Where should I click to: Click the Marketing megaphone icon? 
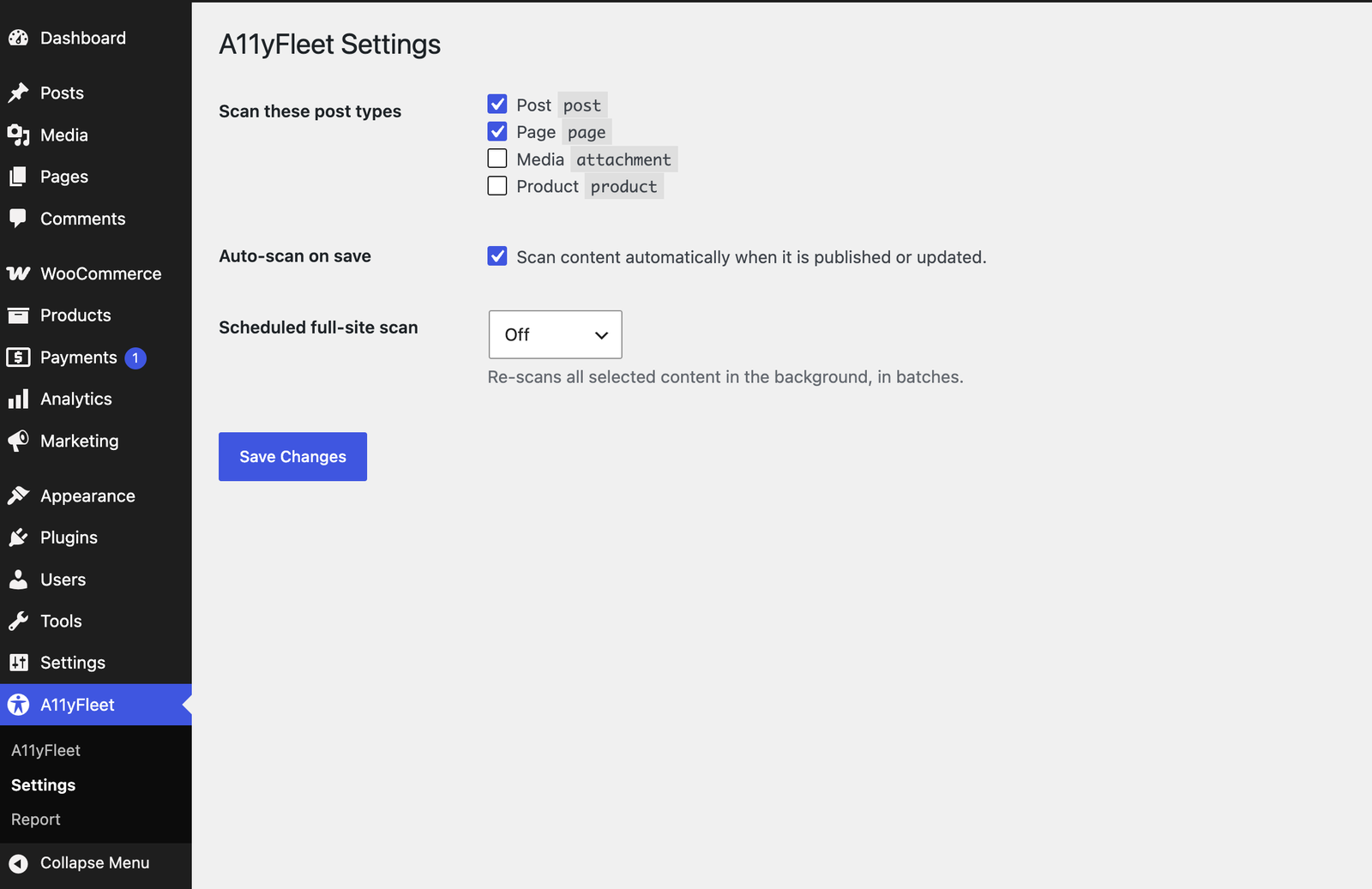pos(18,441)
